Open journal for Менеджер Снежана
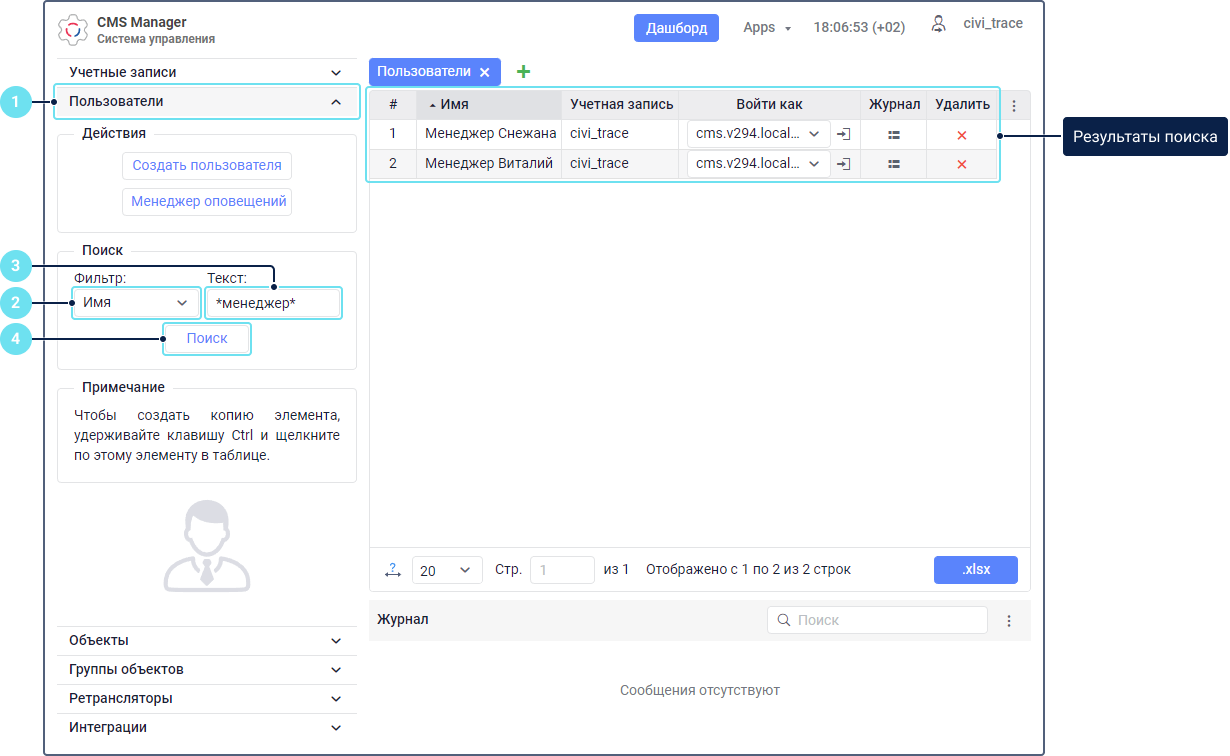Viewport: 1230px width, 756px height. [894, 134]
